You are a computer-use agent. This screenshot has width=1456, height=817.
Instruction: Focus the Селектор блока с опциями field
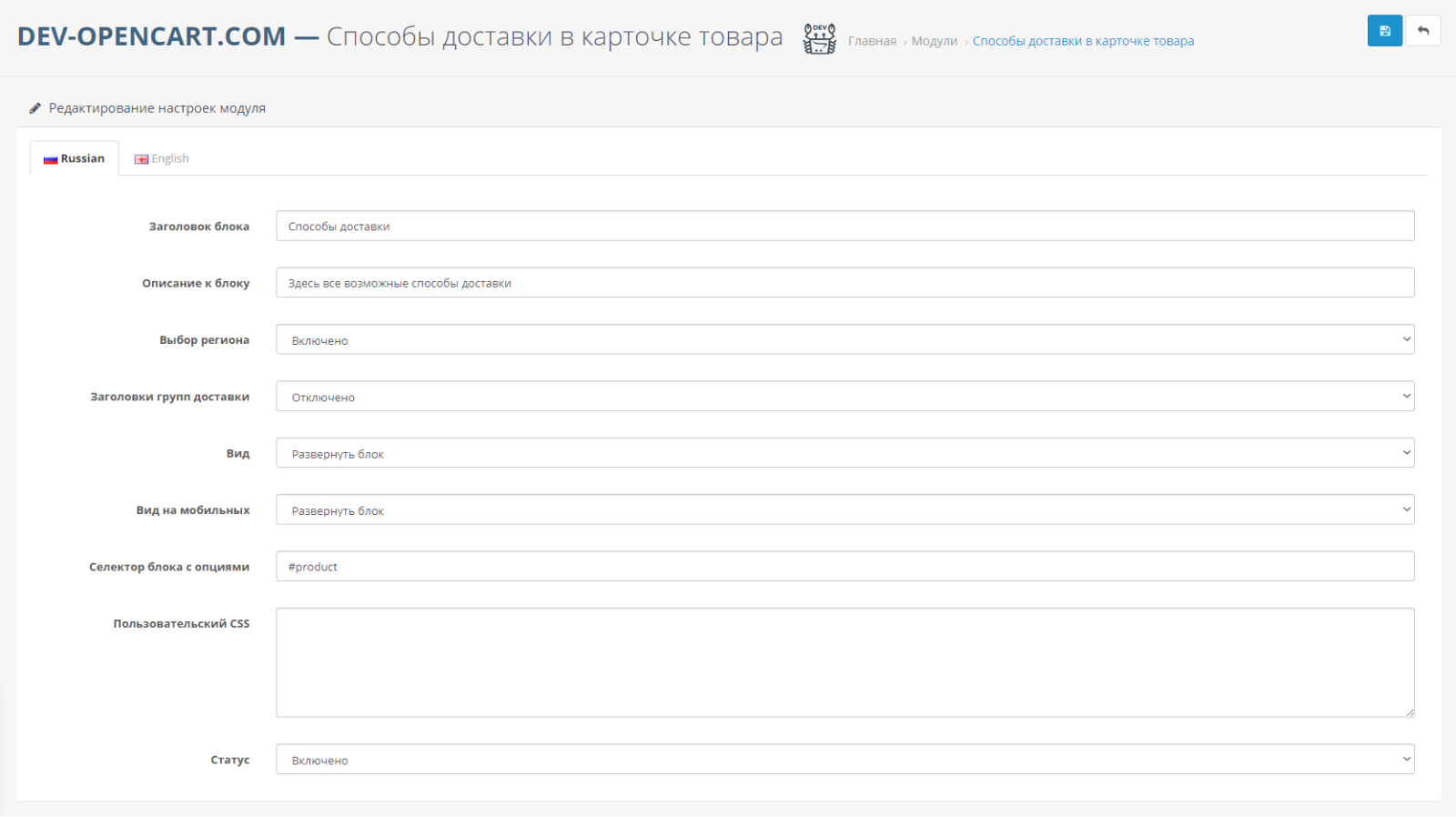click(x=844, y=566)
